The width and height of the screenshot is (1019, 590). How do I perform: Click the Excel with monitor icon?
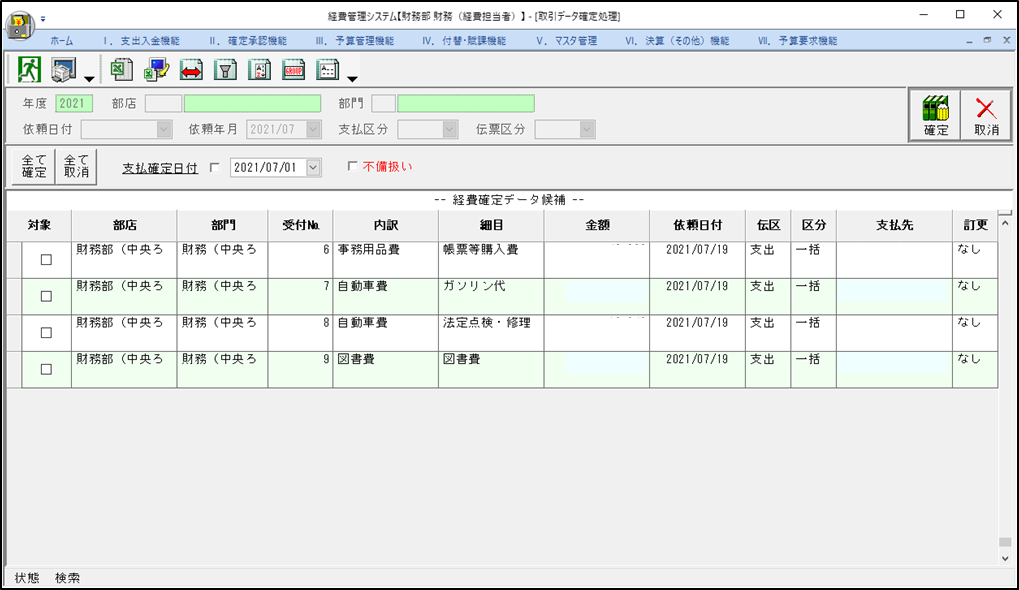[x=156, y=70]
